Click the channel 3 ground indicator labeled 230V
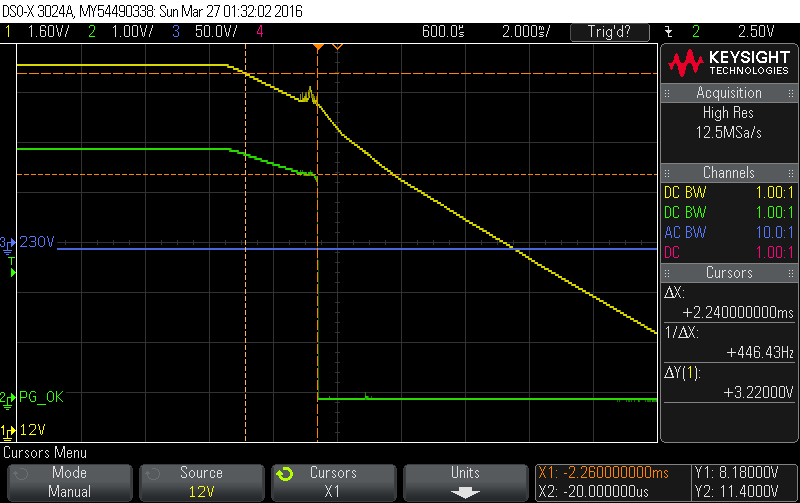Screen dimensions: 800x503 pyautogui.click(x=28, y=242)
